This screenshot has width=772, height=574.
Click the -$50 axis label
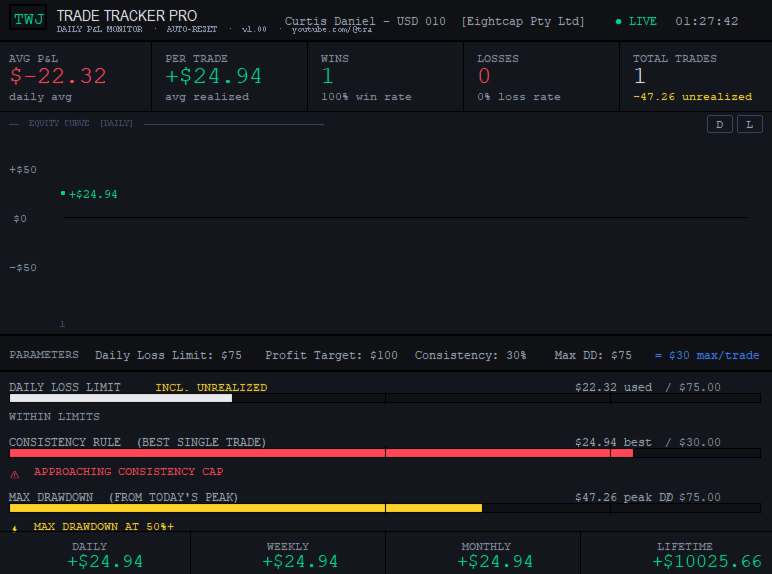pyautogui.click(x=23, y=268)
